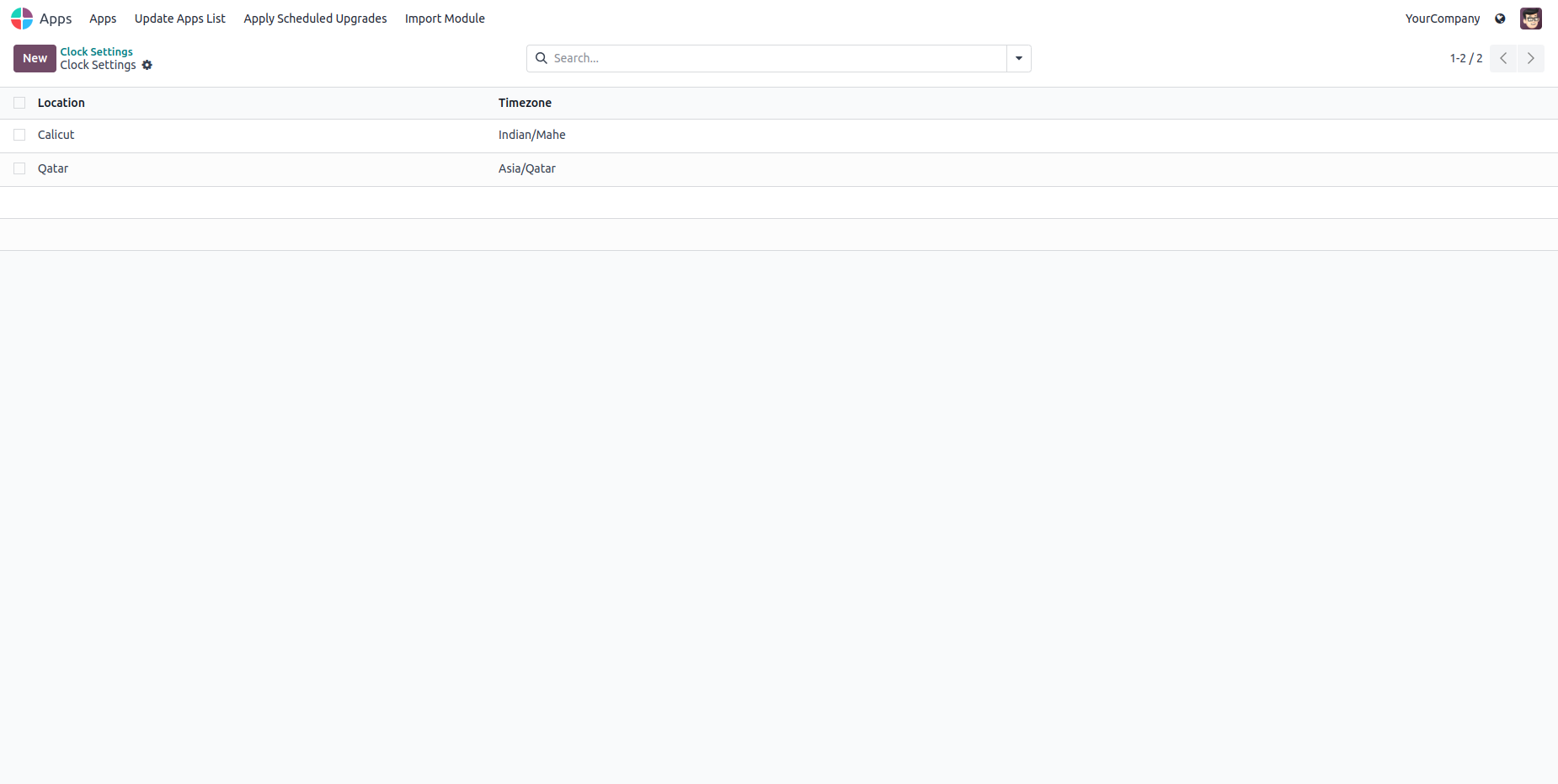Open the Import Module menu
This screenshot has height=784, width=1558.
[x=445, y=19]
